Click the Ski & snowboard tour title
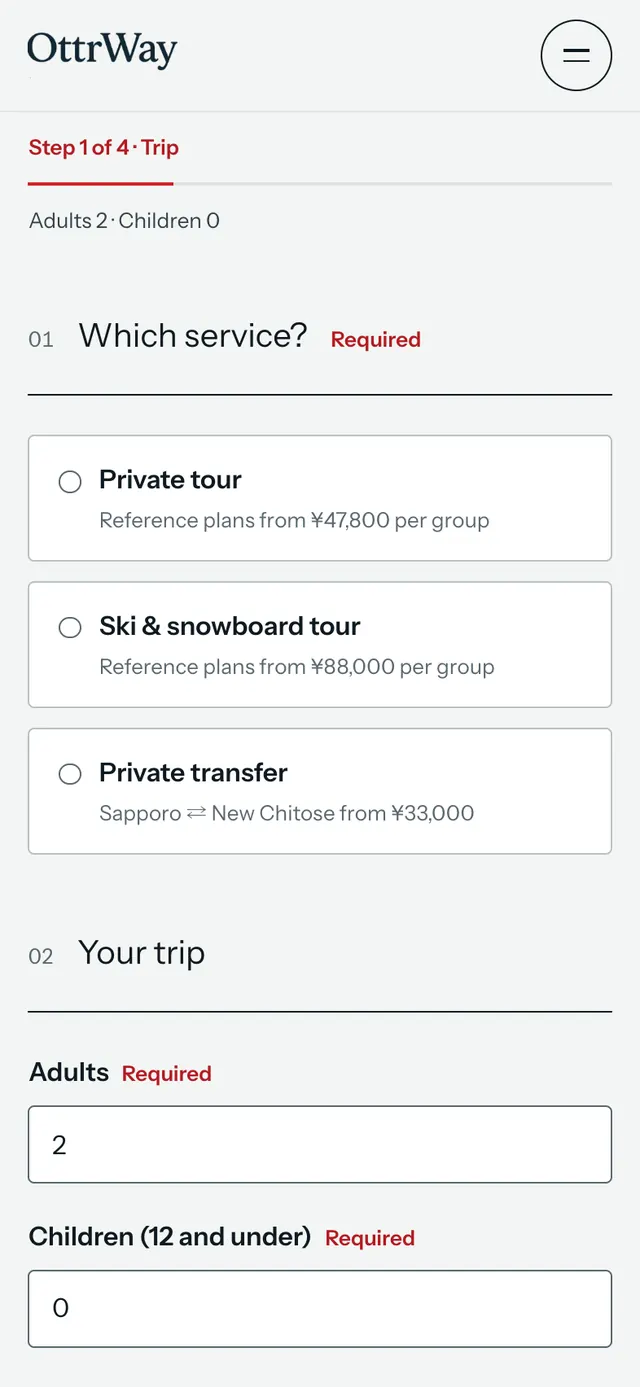640x1387 pixels. [x=230, y=626]
